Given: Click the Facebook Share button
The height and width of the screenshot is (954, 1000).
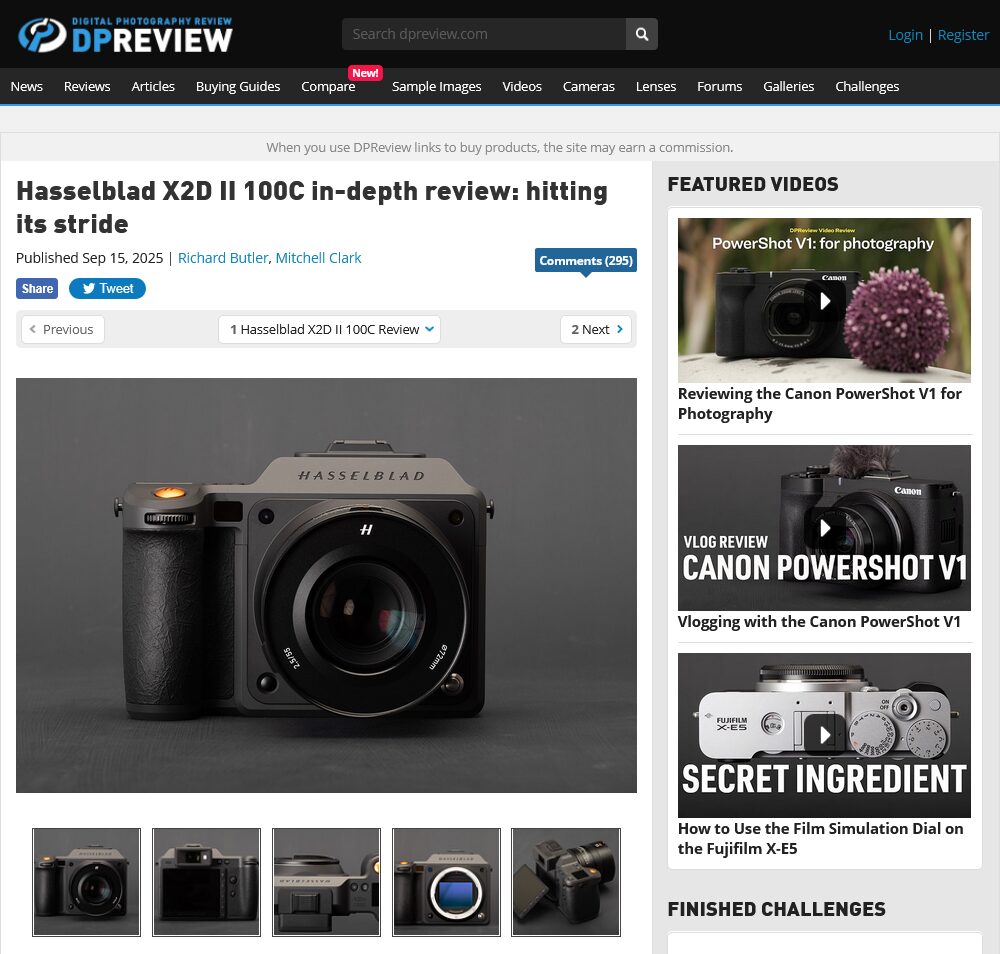Looking at the screenshot, I should click(x=37, y=289).
